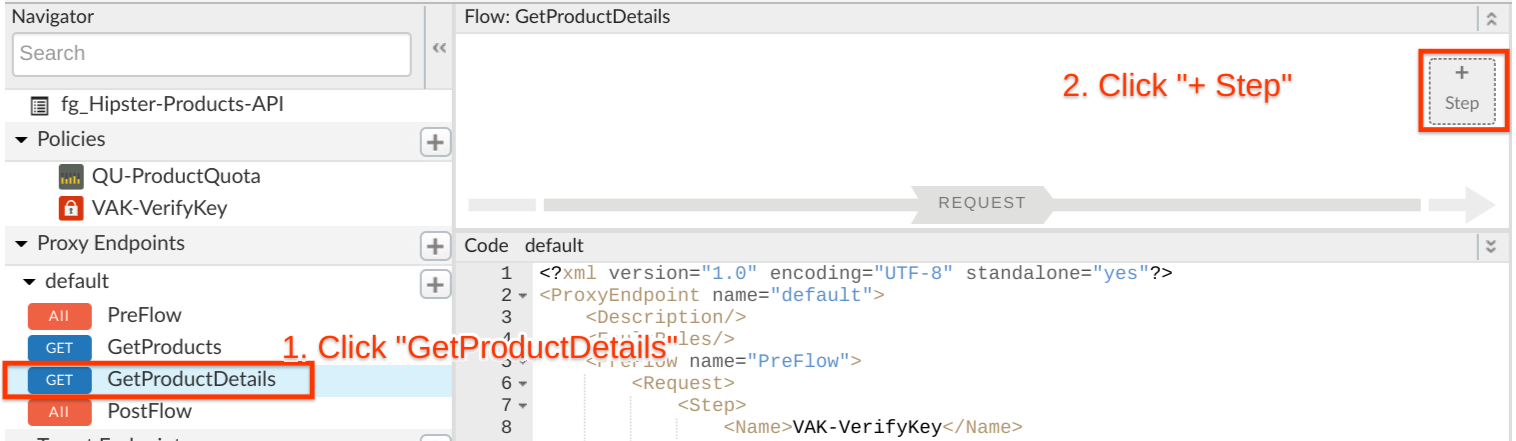
Task: Collapse the Navigator panel with double chevron
Action: tap(438, 49)
